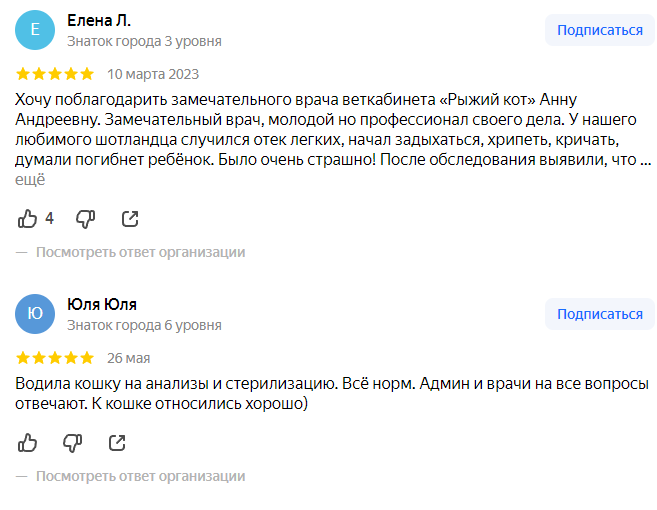Expand full review text via ещё

click(30, 180)
